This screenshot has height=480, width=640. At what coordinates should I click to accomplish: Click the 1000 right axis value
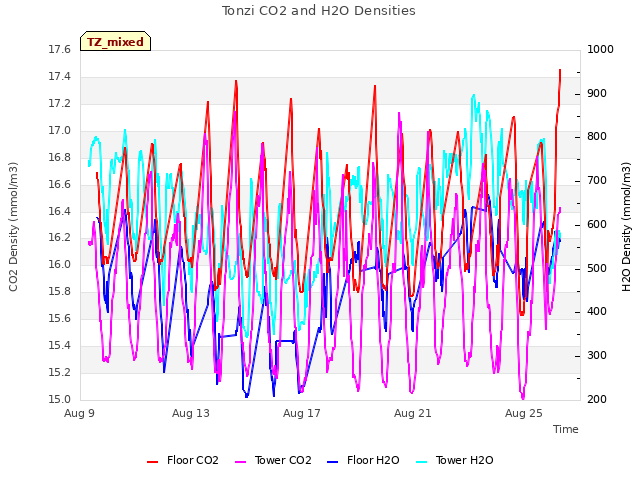pos(600,50)
